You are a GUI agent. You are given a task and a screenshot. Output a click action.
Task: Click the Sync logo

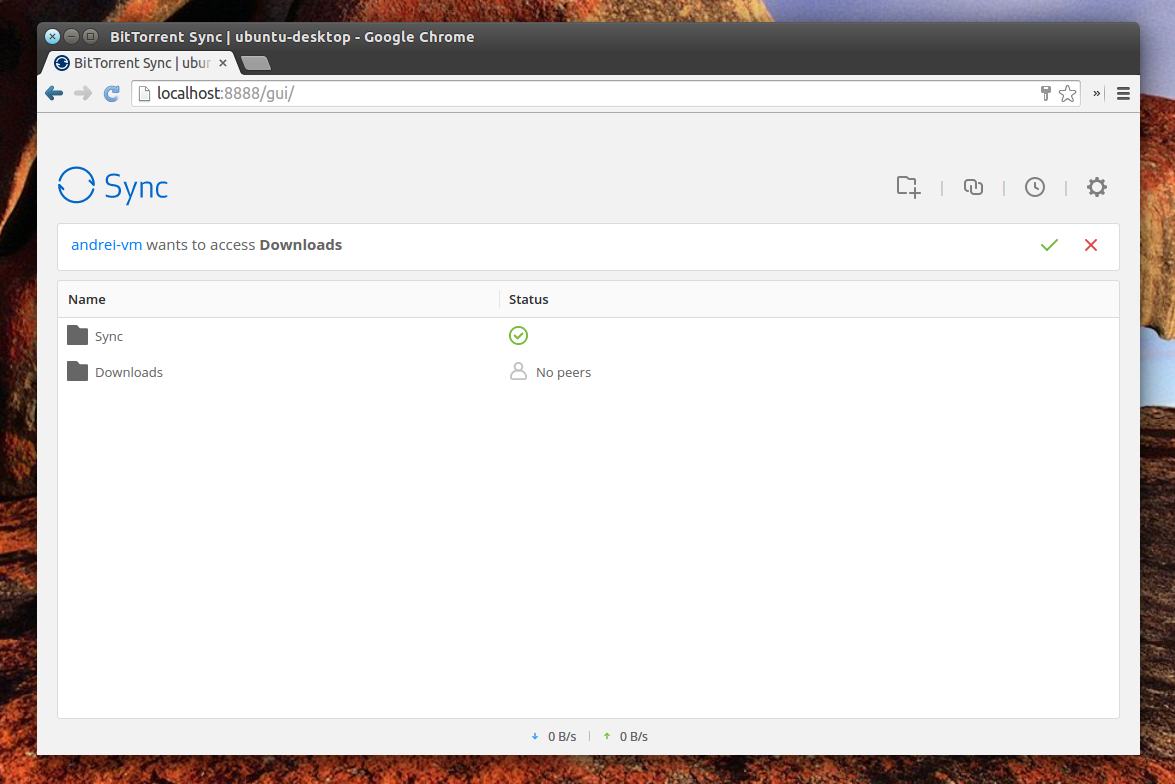[113, 186]
